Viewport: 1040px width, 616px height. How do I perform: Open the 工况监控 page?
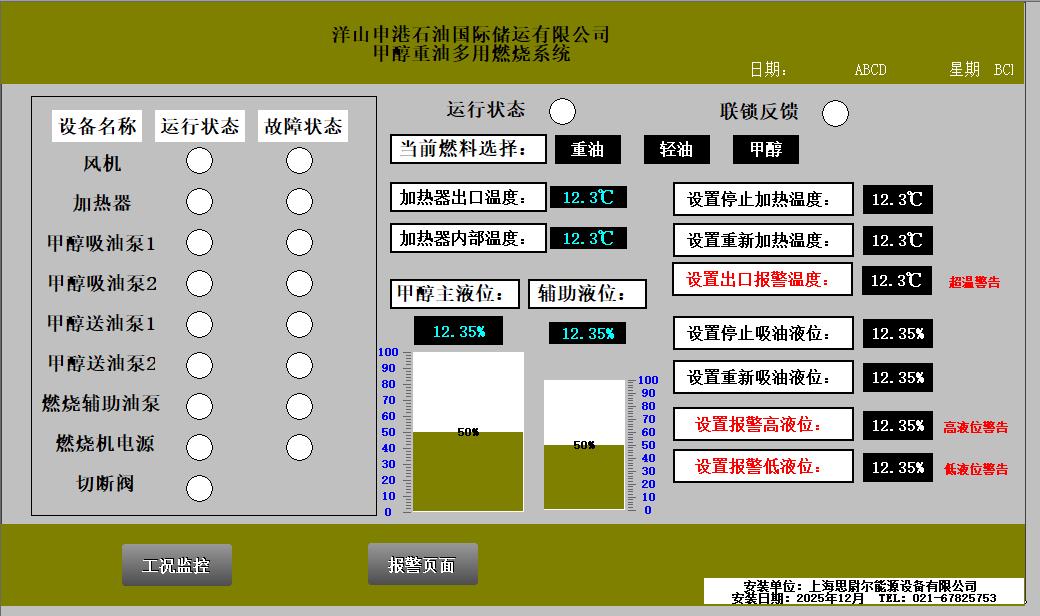[177, 565]
